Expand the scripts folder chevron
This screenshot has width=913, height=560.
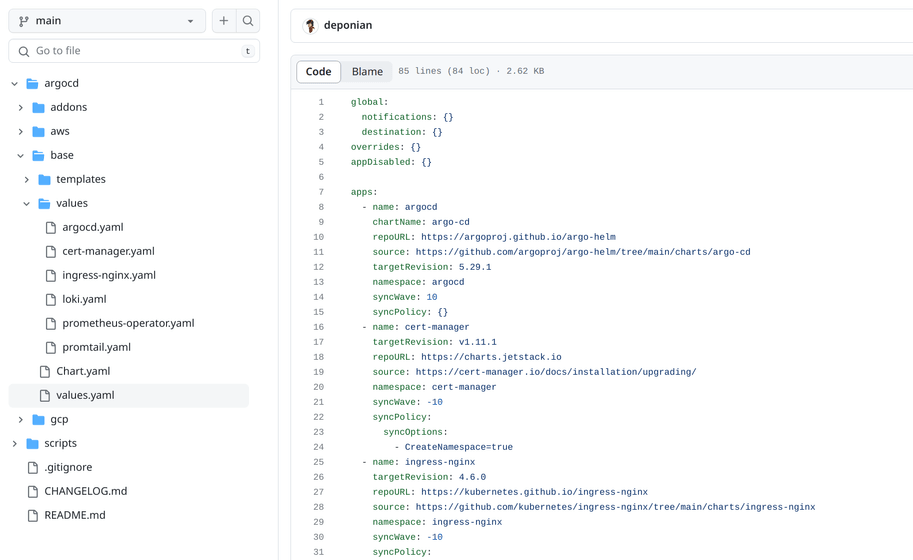coord(15,444)
